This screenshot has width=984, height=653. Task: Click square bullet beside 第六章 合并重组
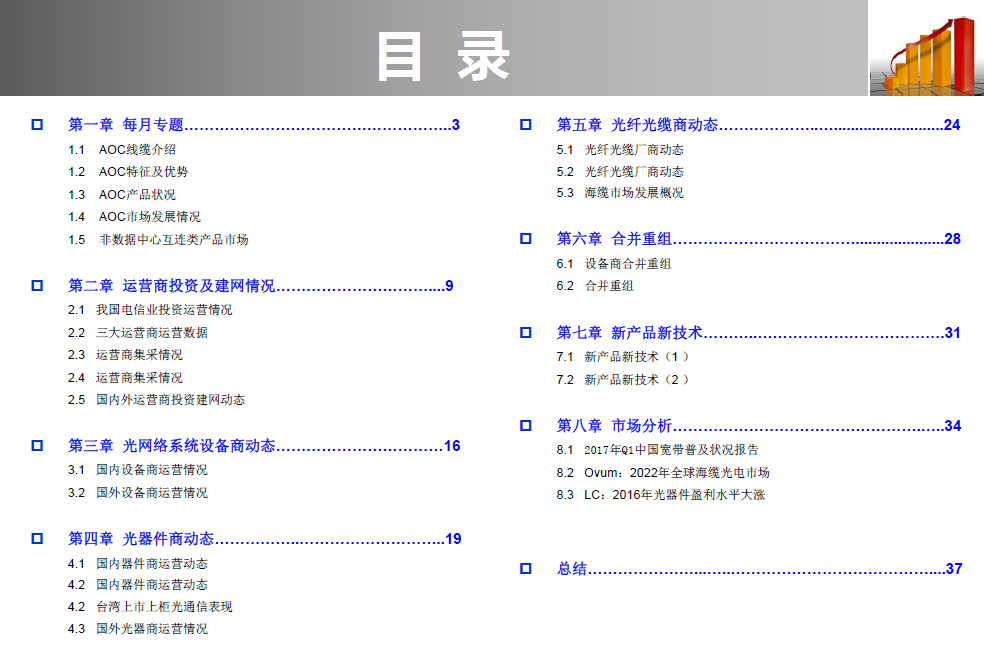tap(526, 239)
